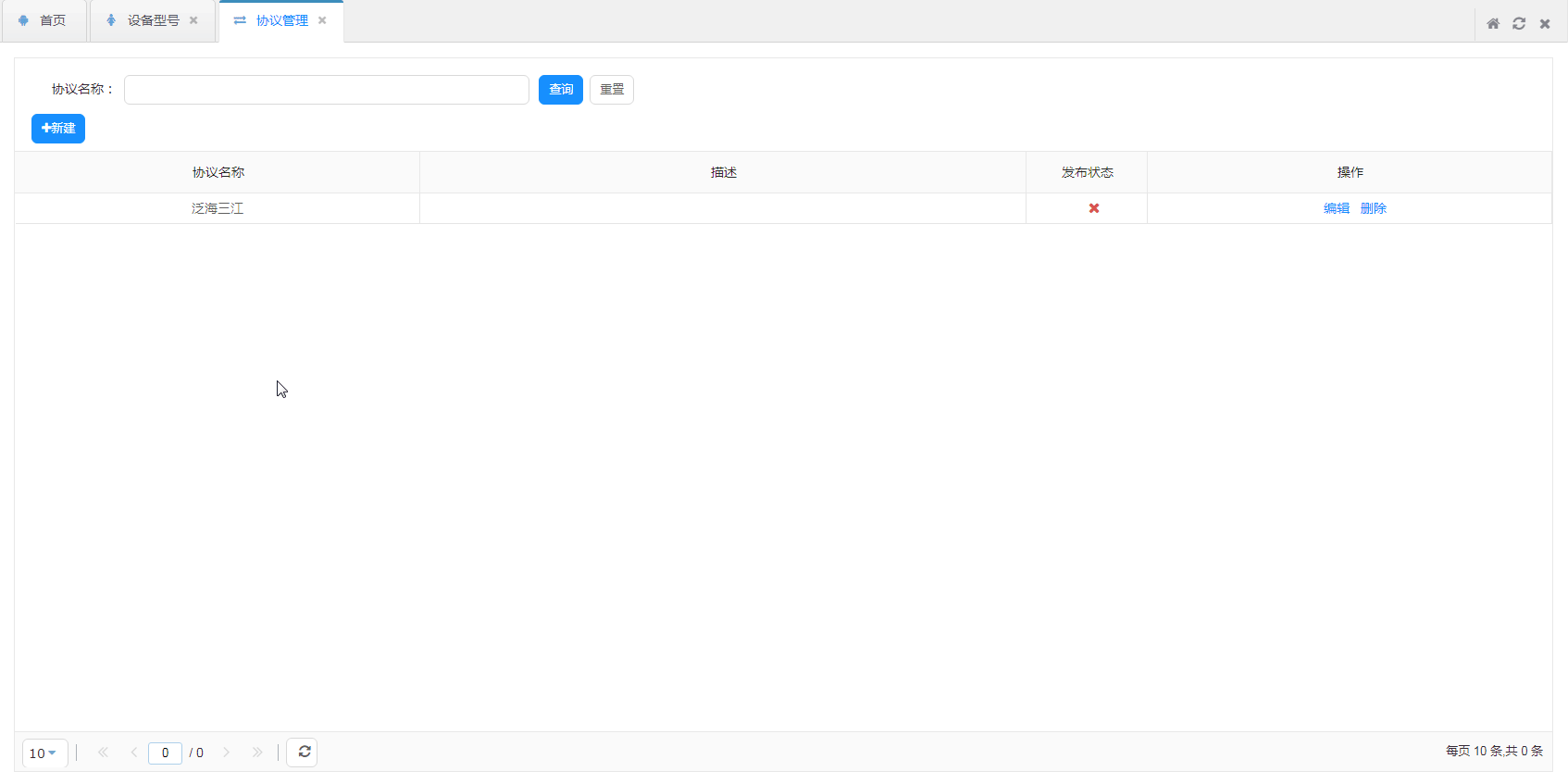Jump to last page using double-right arrow
This screenshot has width=1568, height=784.
pos(257,753)
